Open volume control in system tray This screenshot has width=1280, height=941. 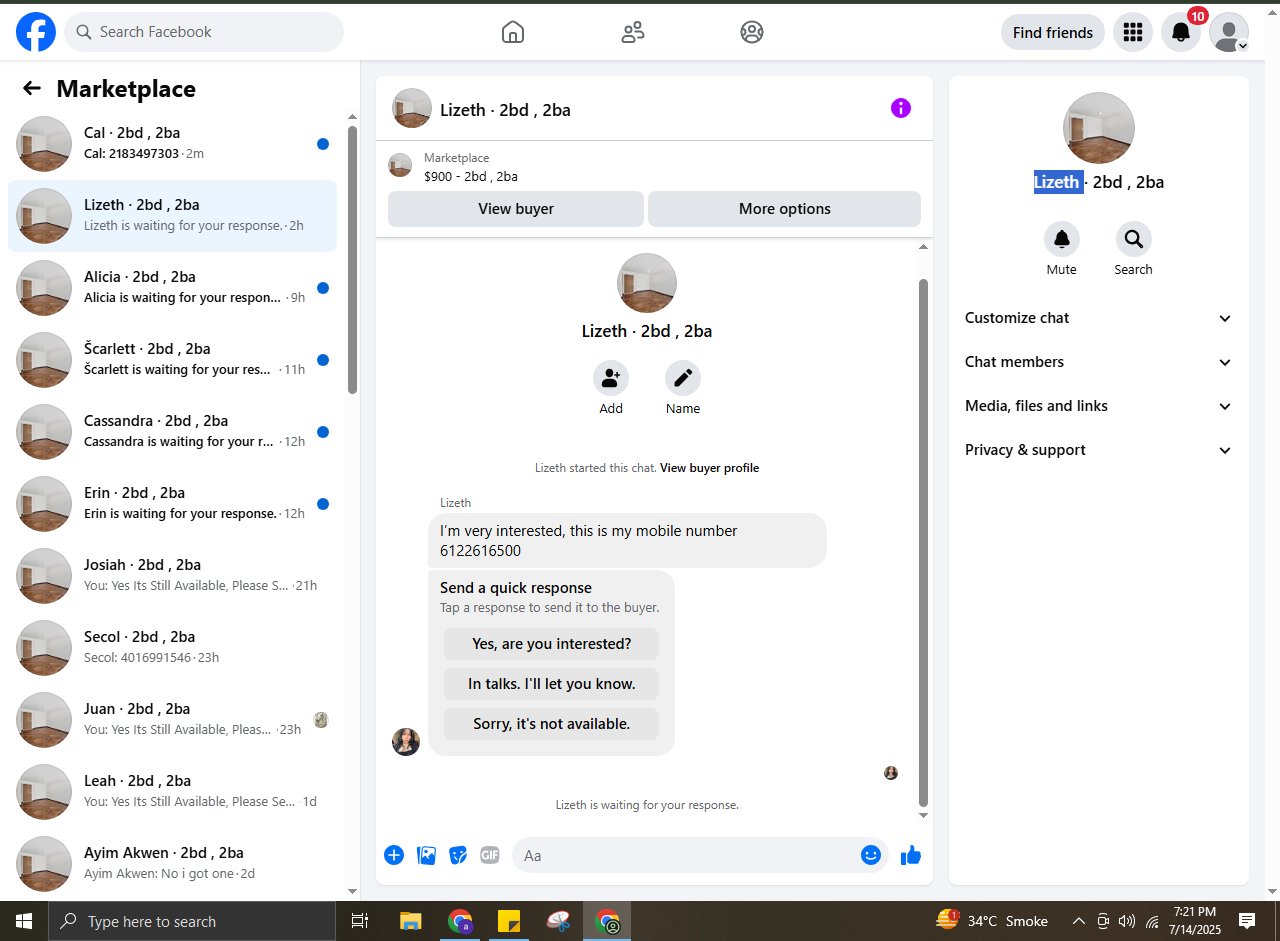tap(1127, 921)
